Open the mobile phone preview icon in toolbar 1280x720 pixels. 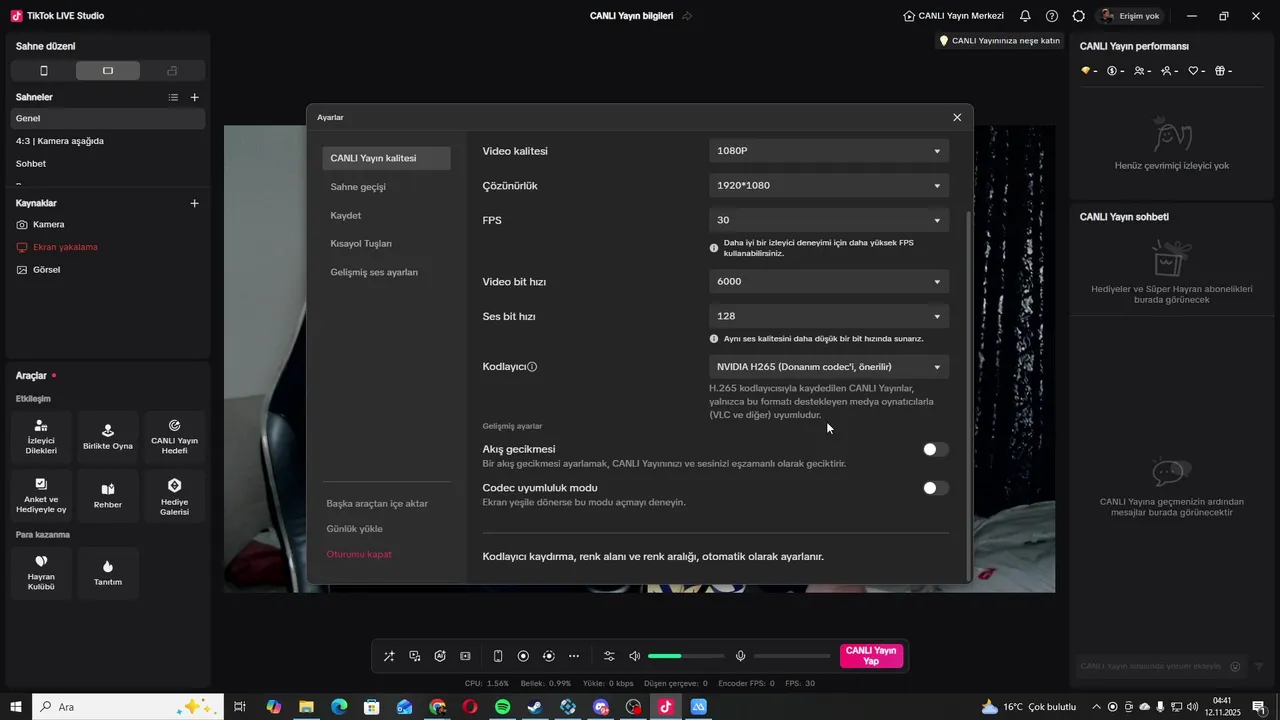pyautogui.click(x=498, y=656)
